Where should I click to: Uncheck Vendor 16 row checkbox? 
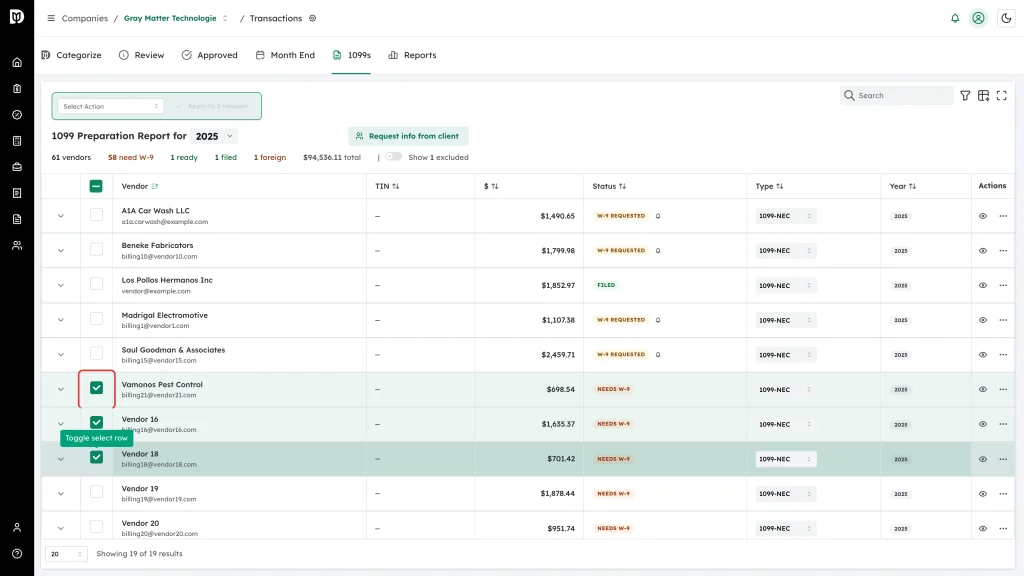click(x=96, y=423)
